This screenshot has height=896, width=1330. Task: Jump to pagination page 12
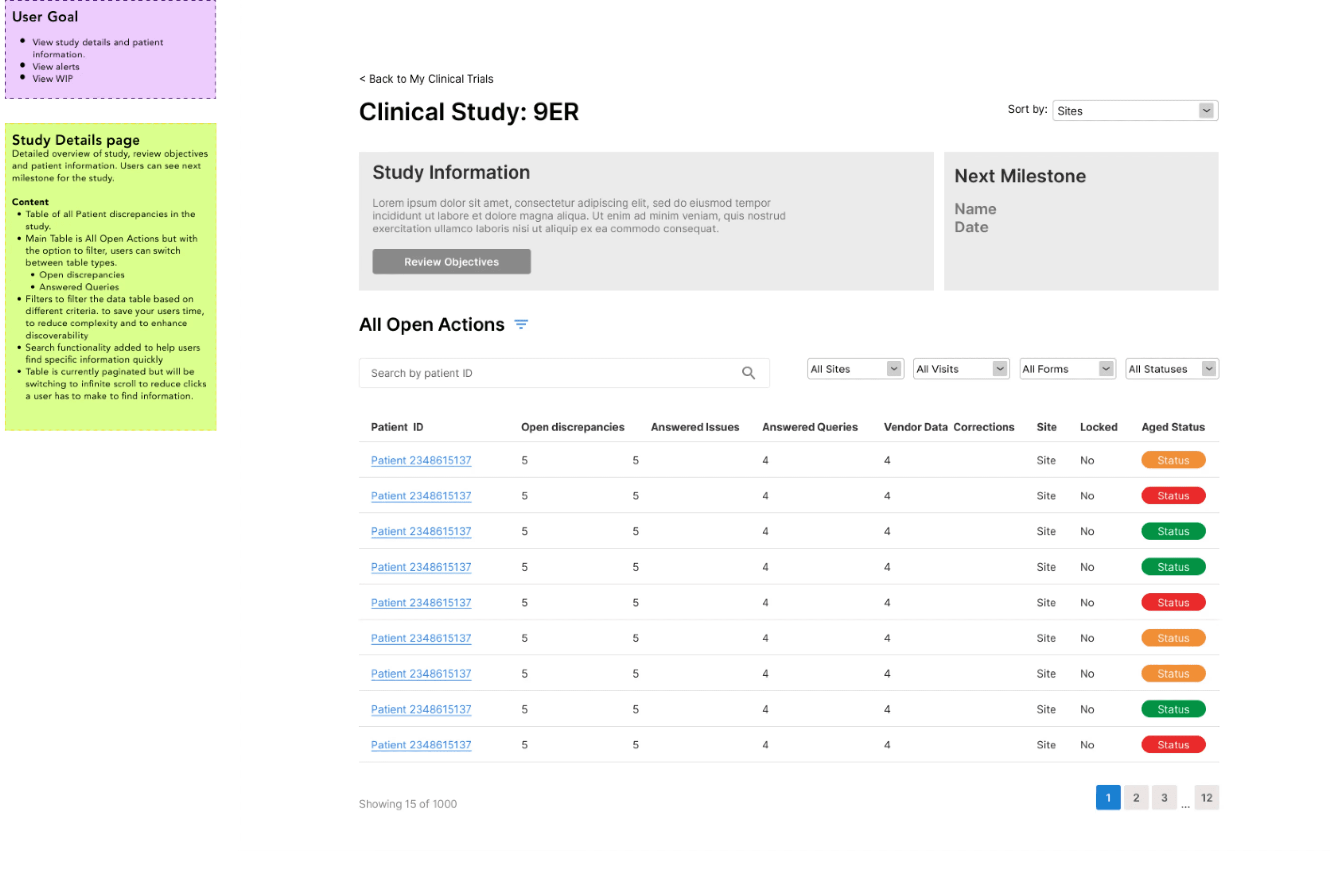coord(1206,798)
